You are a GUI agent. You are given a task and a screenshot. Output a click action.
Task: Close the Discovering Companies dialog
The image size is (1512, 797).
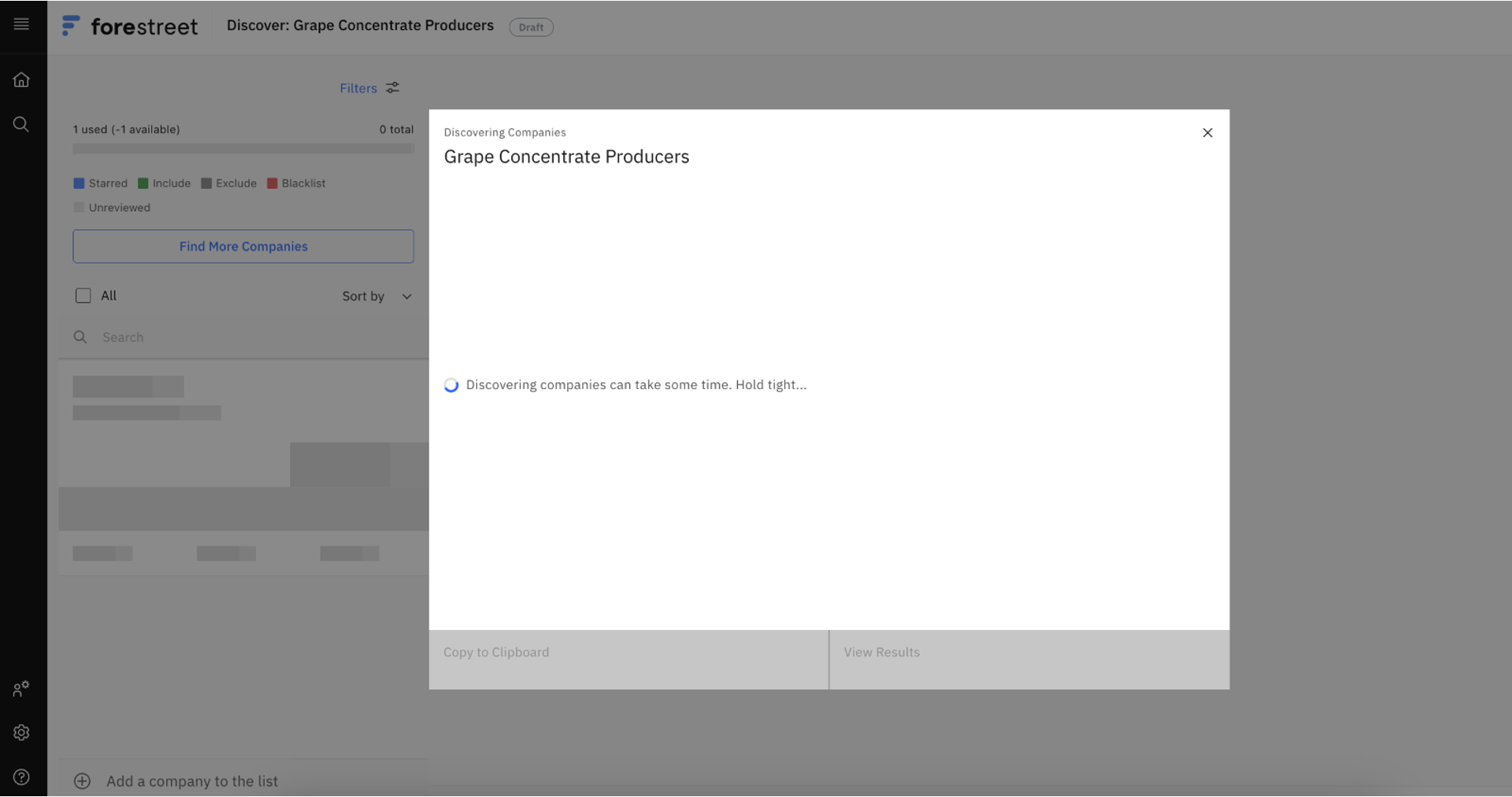click(x=1207, y=132)
